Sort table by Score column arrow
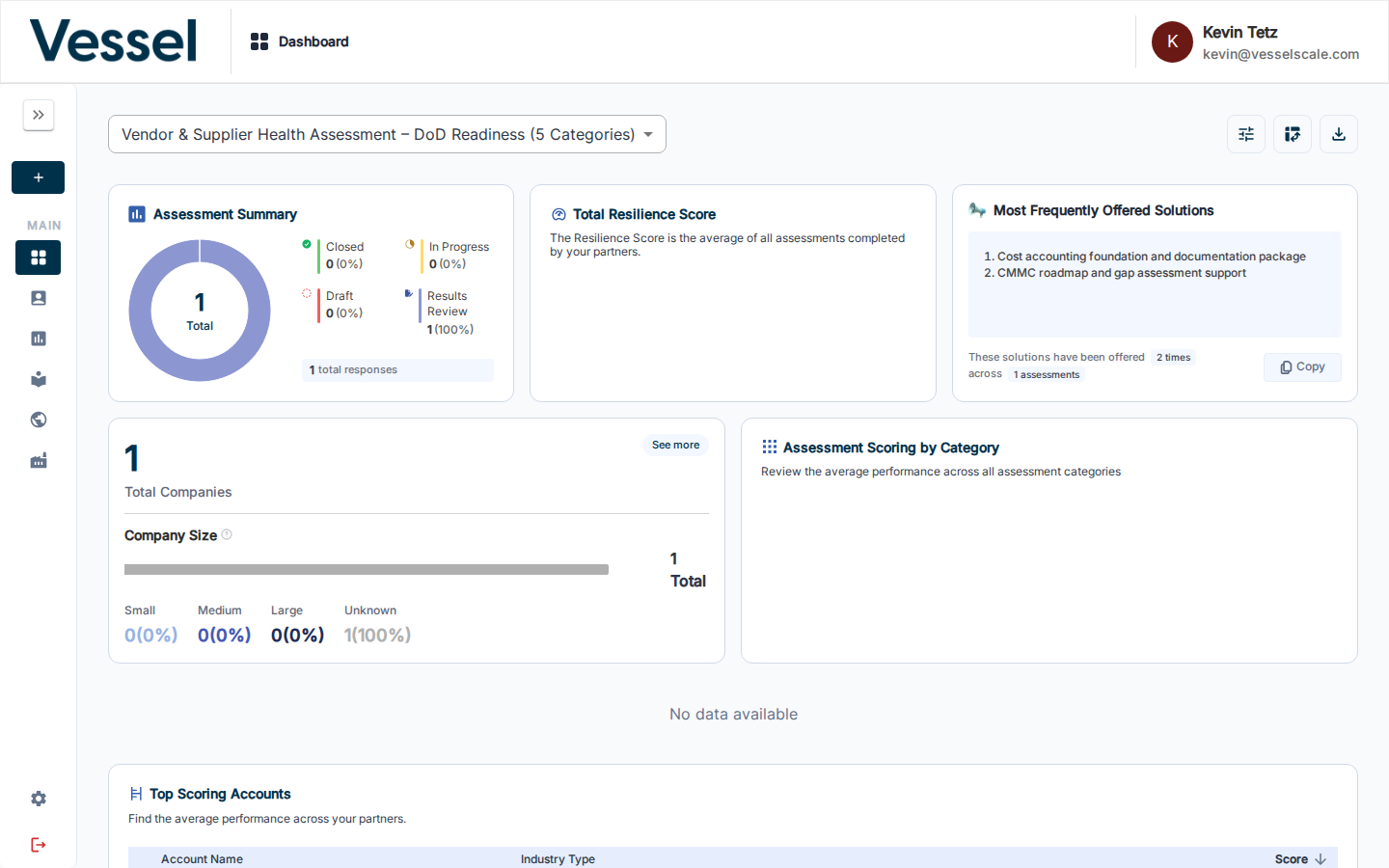 click(1321, 858)
